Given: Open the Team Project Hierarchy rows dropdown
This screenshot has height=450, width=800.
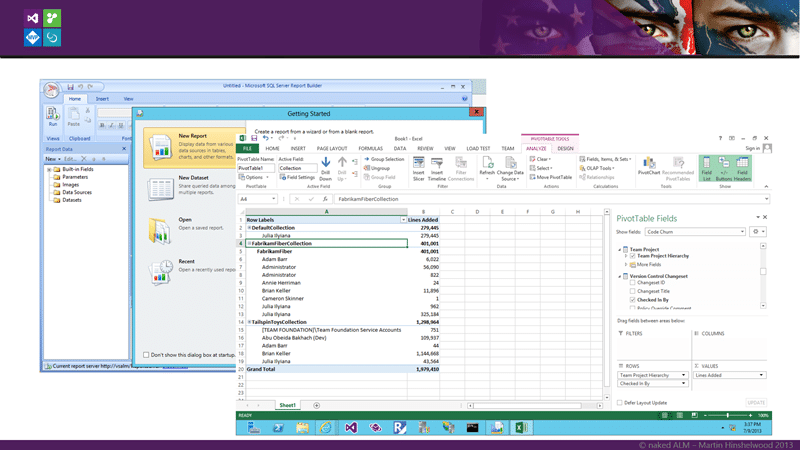Looking at the screenshot, I should [x=683, y=375].
